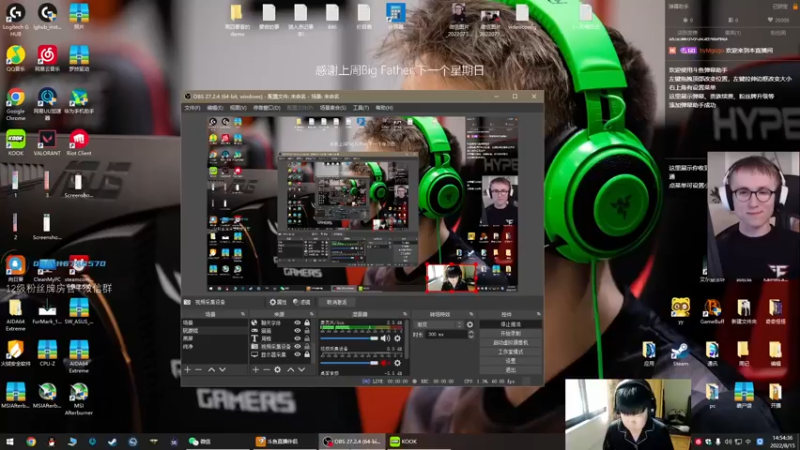Click 启动虚拟摄像机 button
The image size is (800, 450).
point(511,343)
